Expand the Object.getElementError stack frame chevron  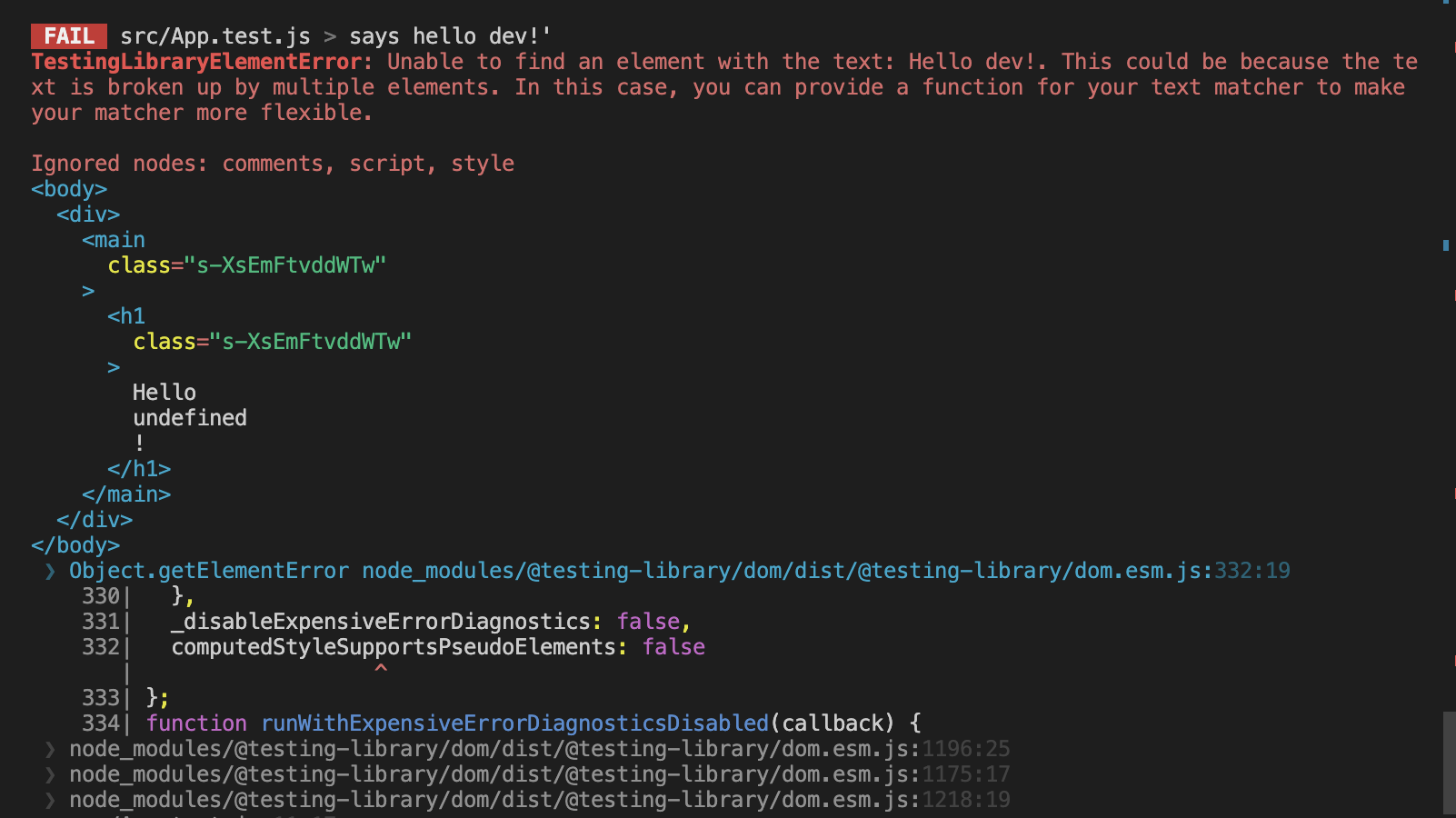click(x=50, y=571)
